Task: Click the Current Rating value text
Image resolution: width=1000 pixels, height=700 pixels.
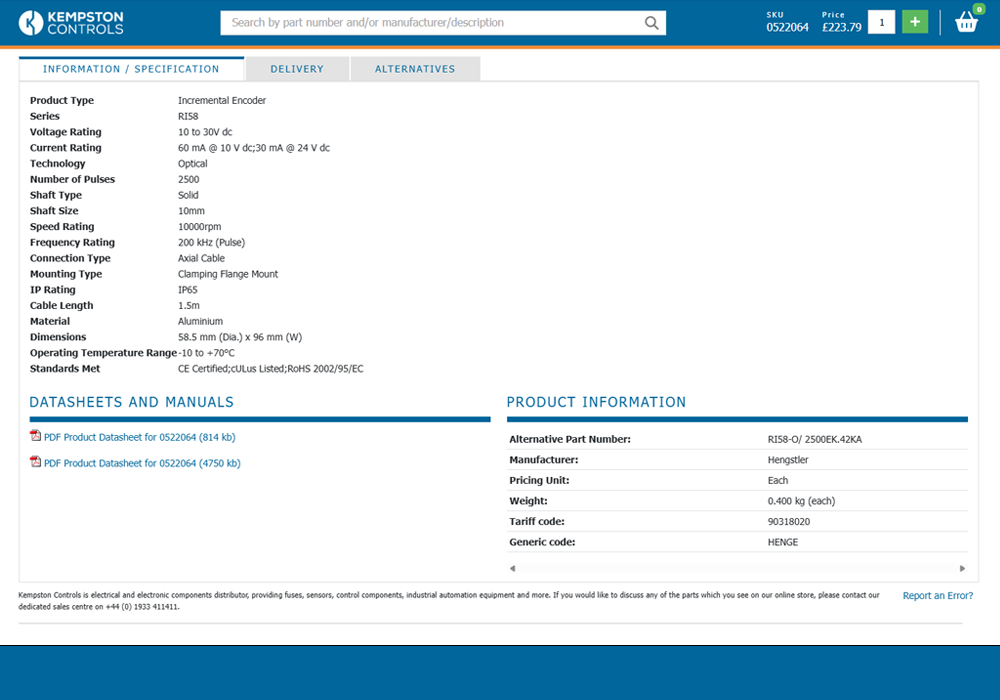Action: (x=254, y=148)
